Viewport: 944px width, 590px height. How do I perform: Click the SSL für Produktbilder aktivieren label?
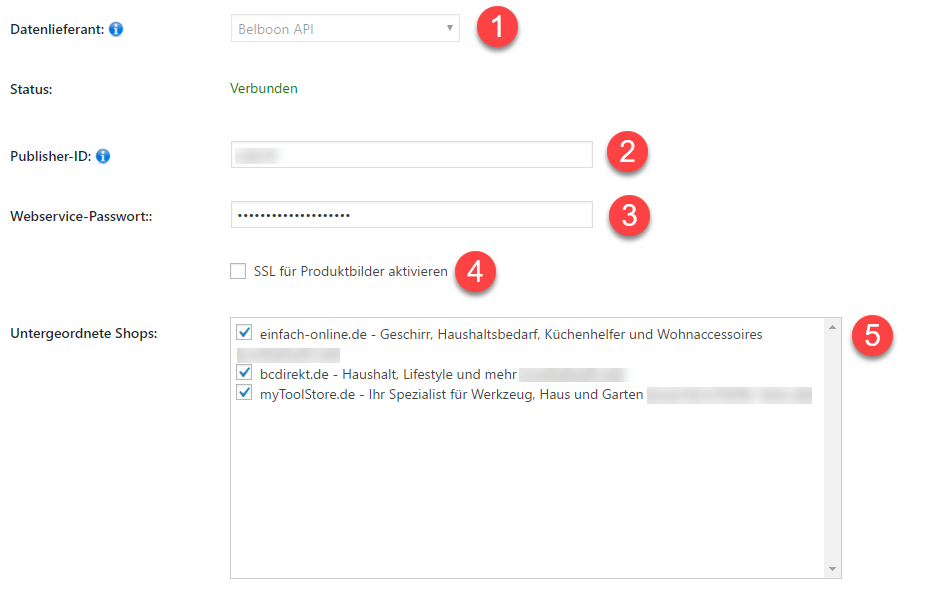[351, 272]
